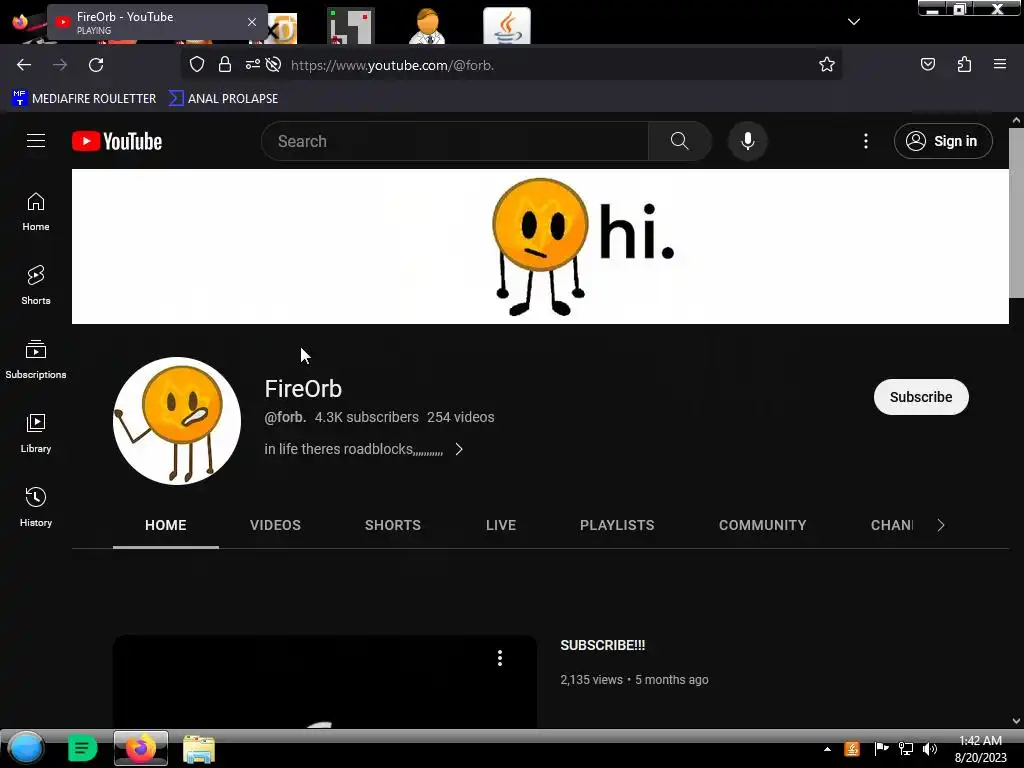Select the HOME channel tab
The height and width of the screenshot is (768, 1024).
166,525
